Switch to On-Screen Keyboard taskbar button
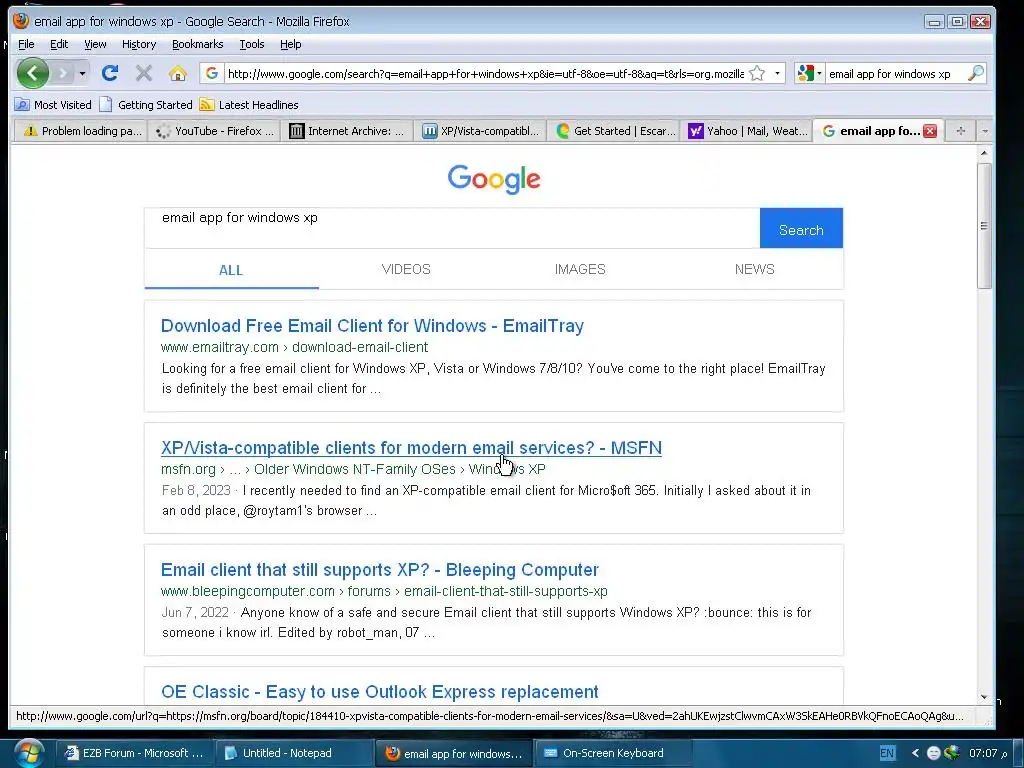The image size is (1024, 768). point(612,753)
